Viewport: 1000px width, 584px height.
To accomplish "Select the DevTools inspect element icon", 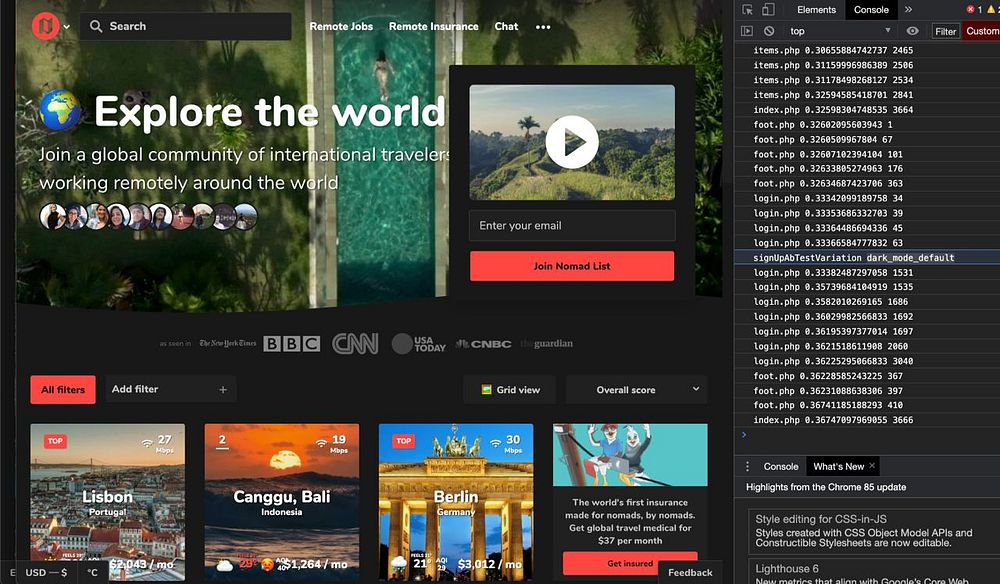I will click(747, 10).
